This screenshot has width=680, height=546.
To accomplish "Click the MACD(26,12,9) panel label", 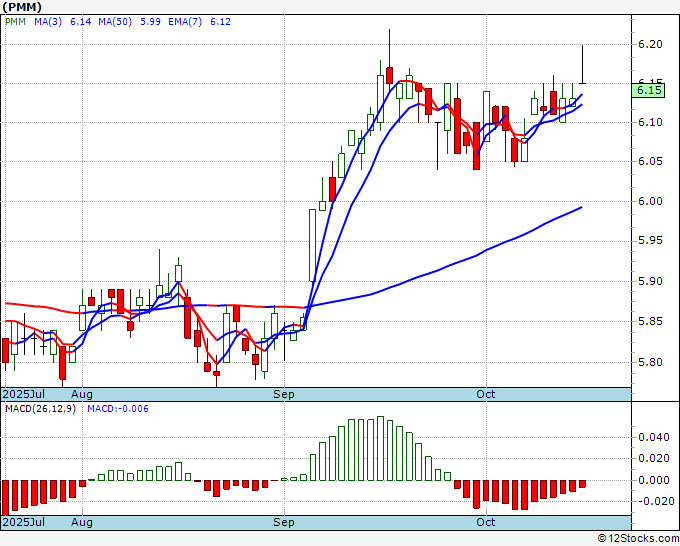I will [40, 409].
